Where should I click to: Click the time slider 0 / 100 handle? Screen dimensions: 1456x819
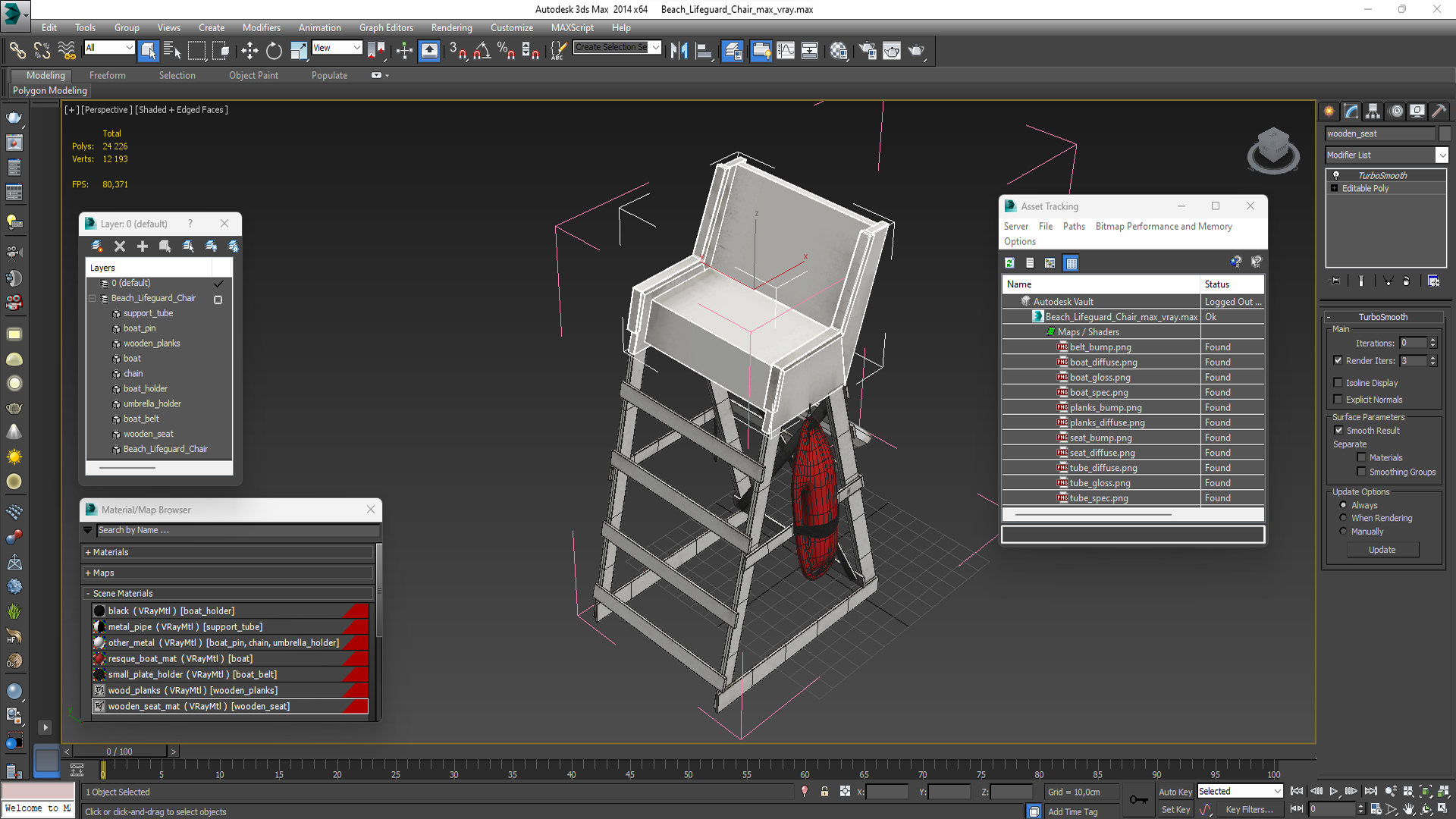coord(120,752)
